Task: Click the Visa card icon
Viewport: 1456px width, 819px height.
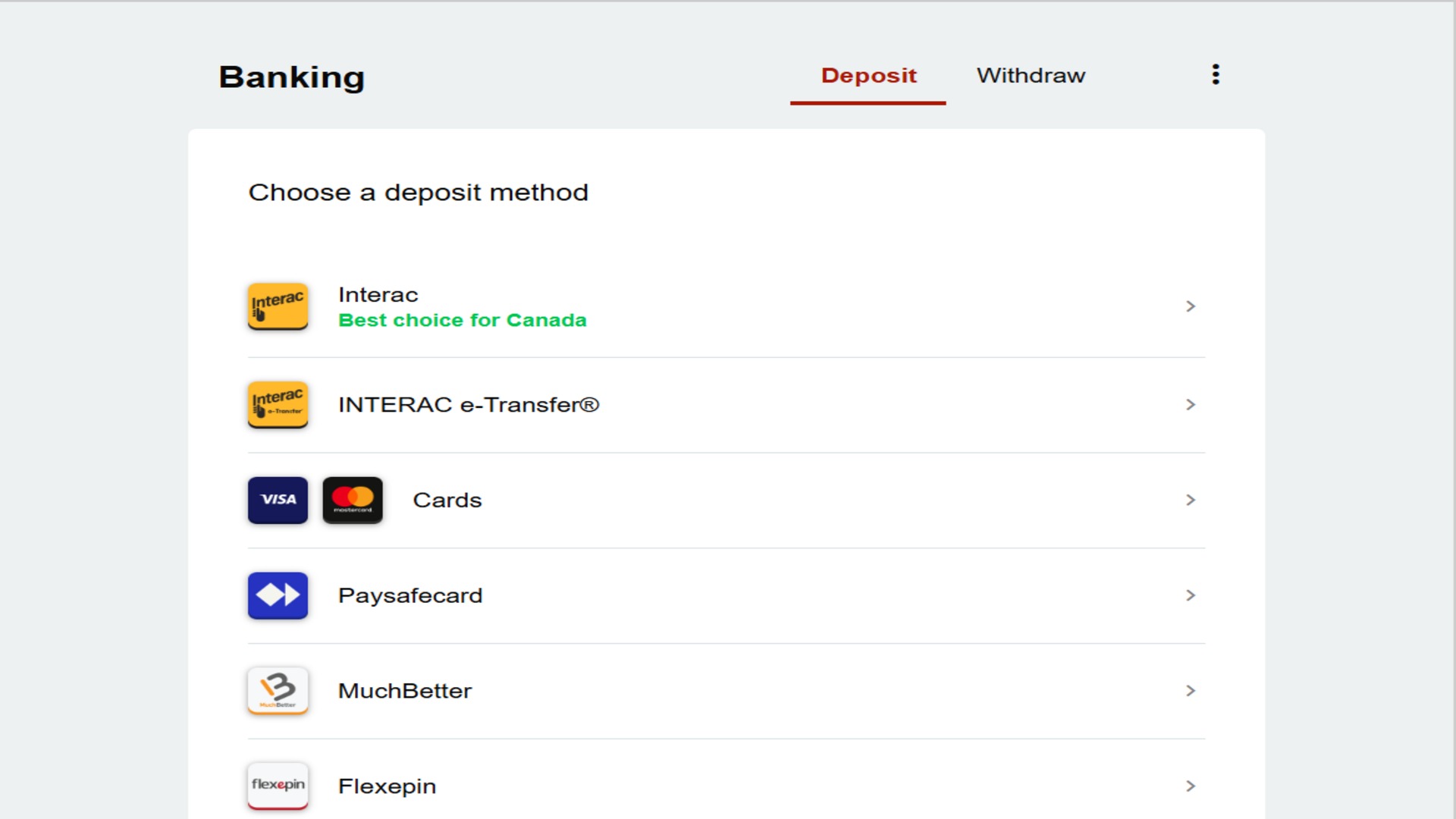Action: pyautogui.click(x=278, y=500)
